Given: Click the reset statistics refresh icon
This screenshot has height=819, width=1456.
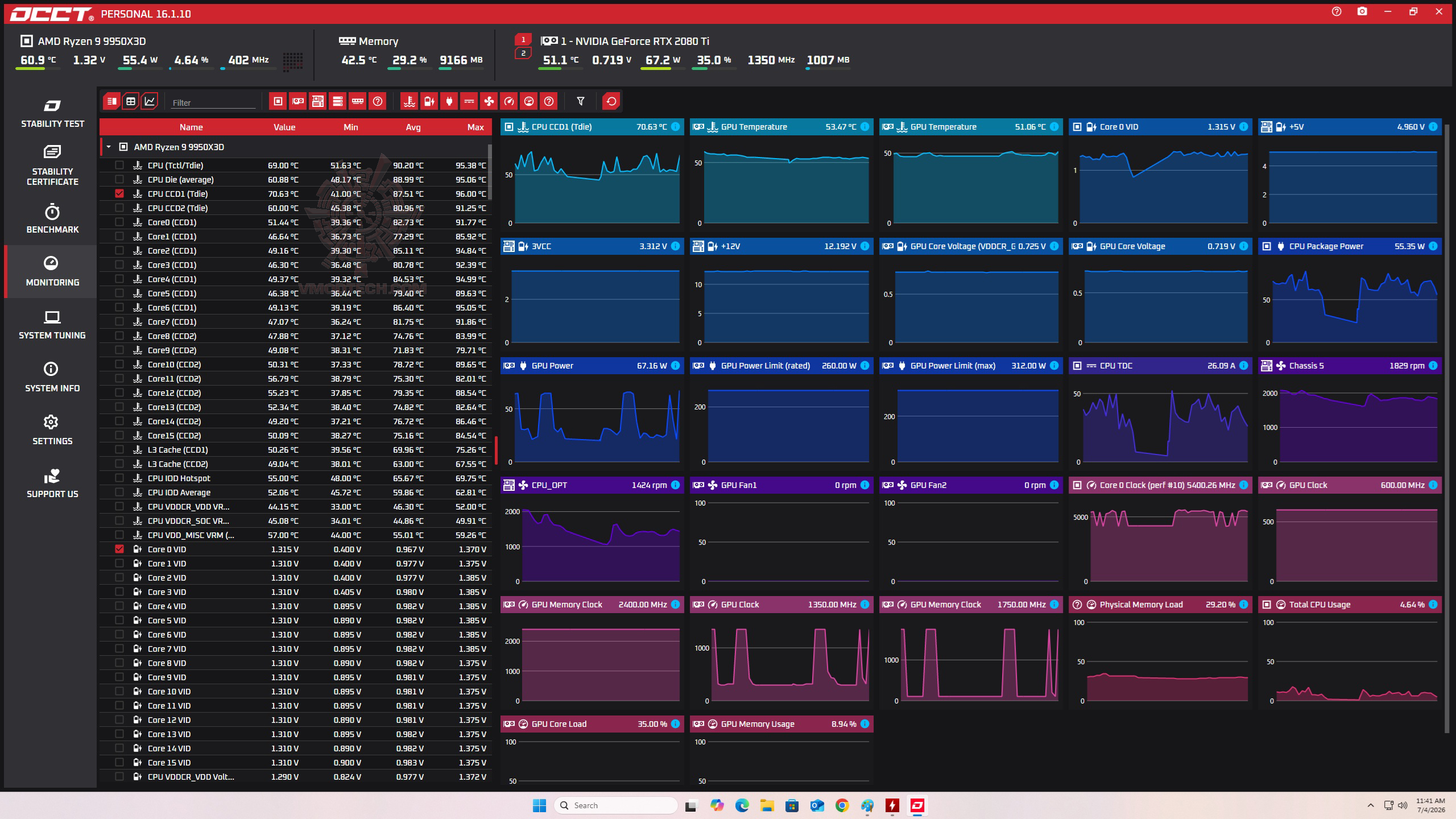Looking at the screenshot, I should (x=611, y=101).
